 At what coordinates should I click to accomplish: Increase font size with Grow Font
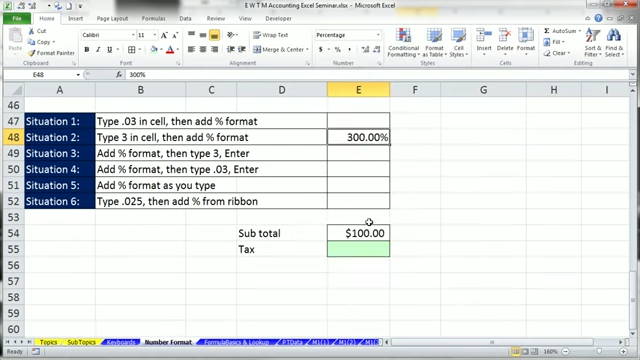(x=164, y=35)
